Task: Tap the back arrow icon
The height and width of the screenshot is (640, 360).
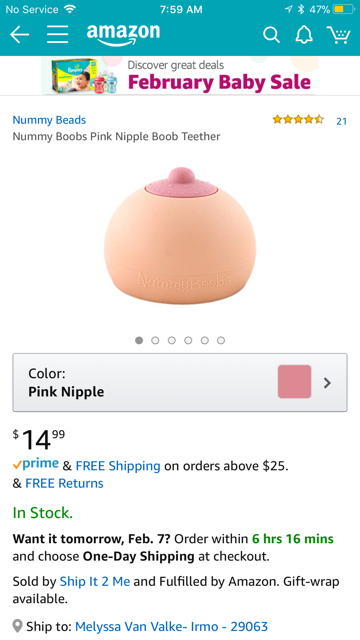Action: (20, 35)
